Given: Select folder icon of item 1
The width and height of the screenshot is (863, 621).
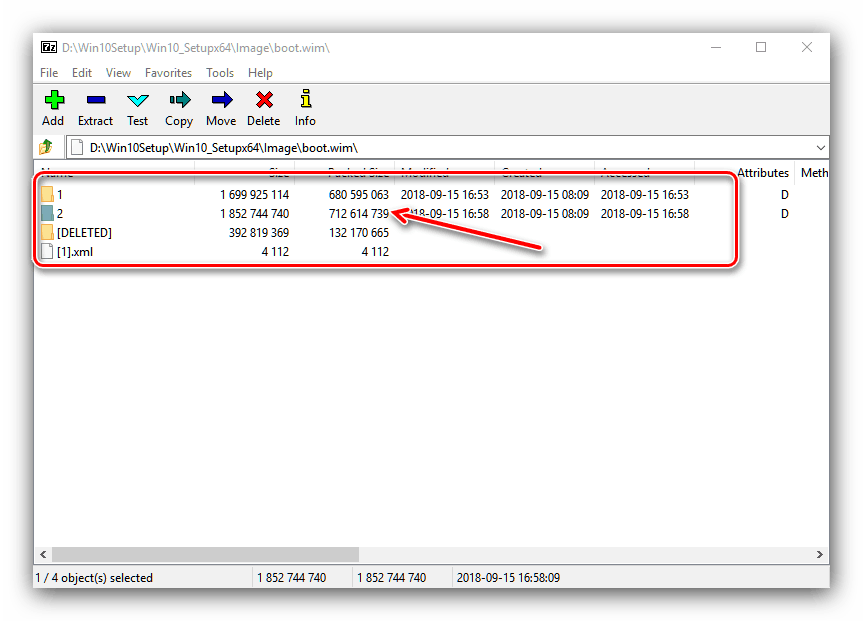Looking at the screenshot, I should [x=47, y=194].
